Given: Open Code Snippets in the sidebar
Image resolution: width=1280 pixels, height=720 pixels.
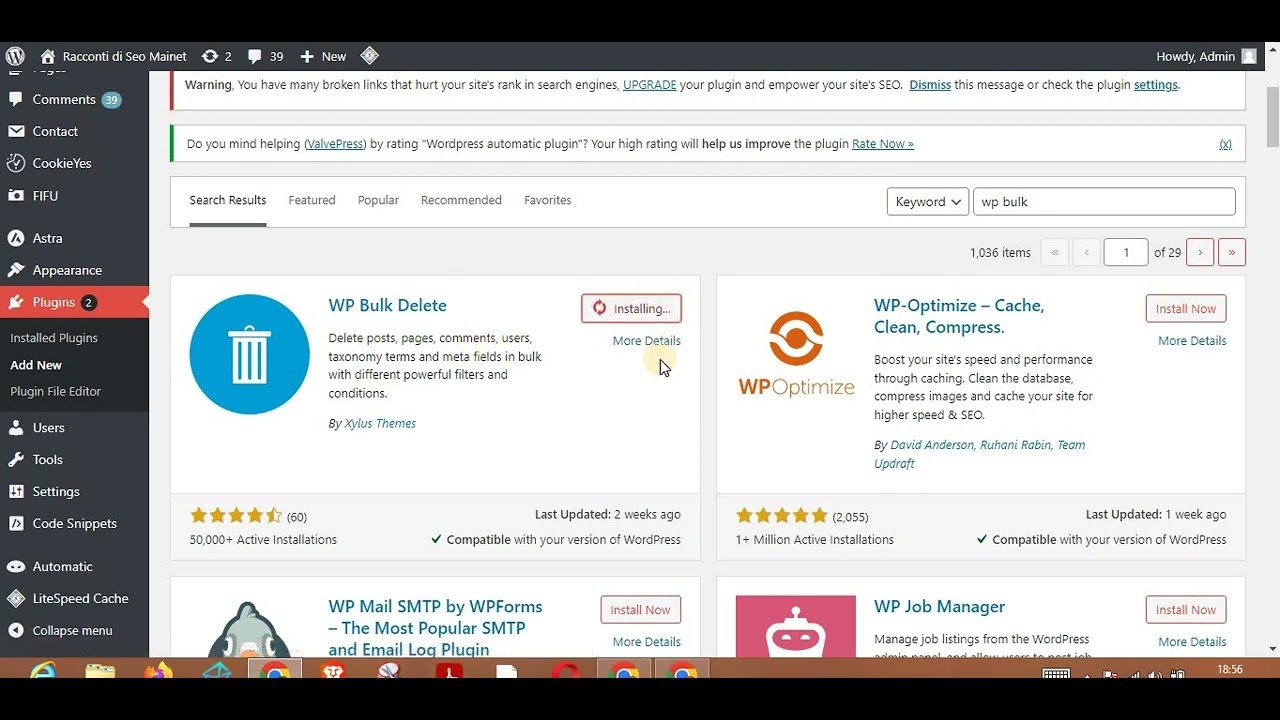Looking at the screenshot, I should pyautogui.click(x=74, y=523).
